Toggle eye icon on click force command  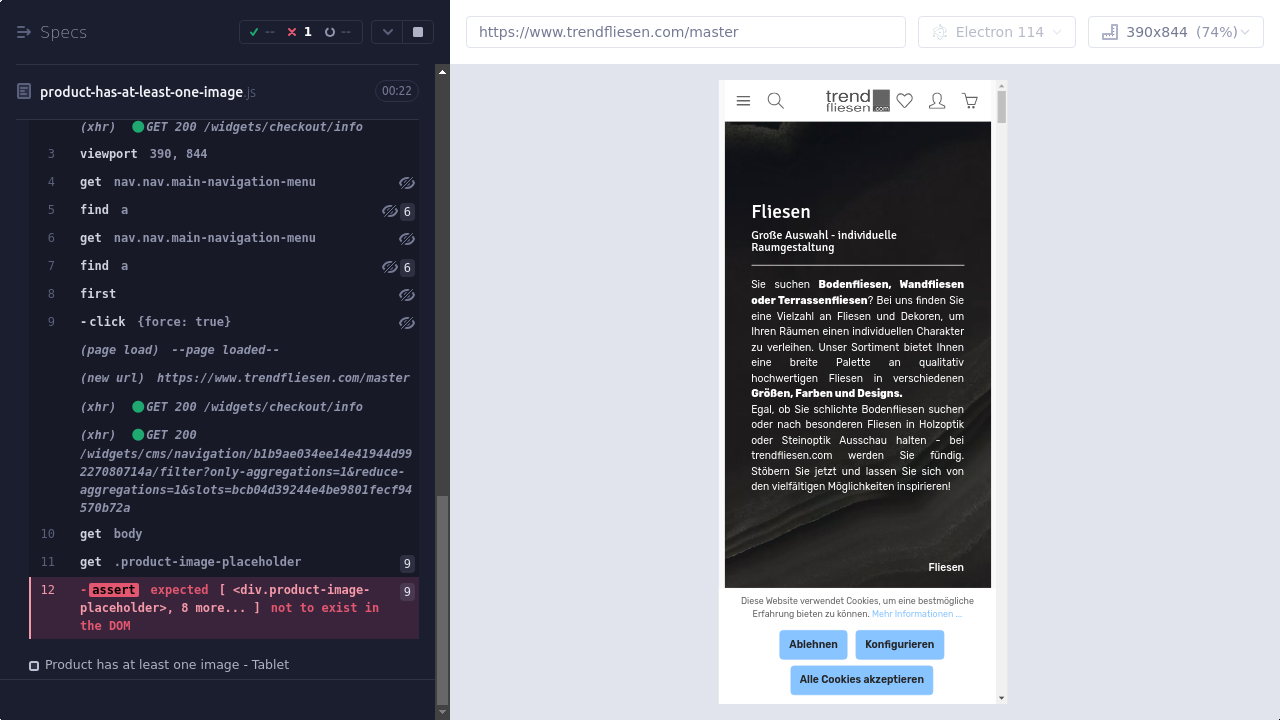point(406,323)
